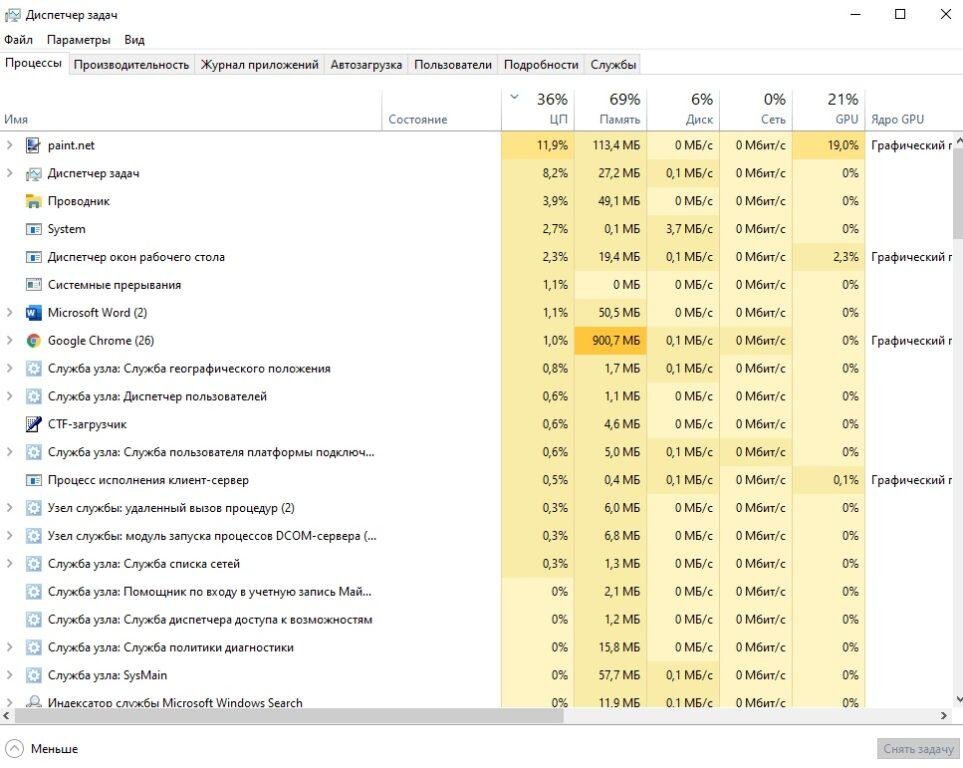
Task: Sort by the ЦП column header
Action: pos(538,109)
